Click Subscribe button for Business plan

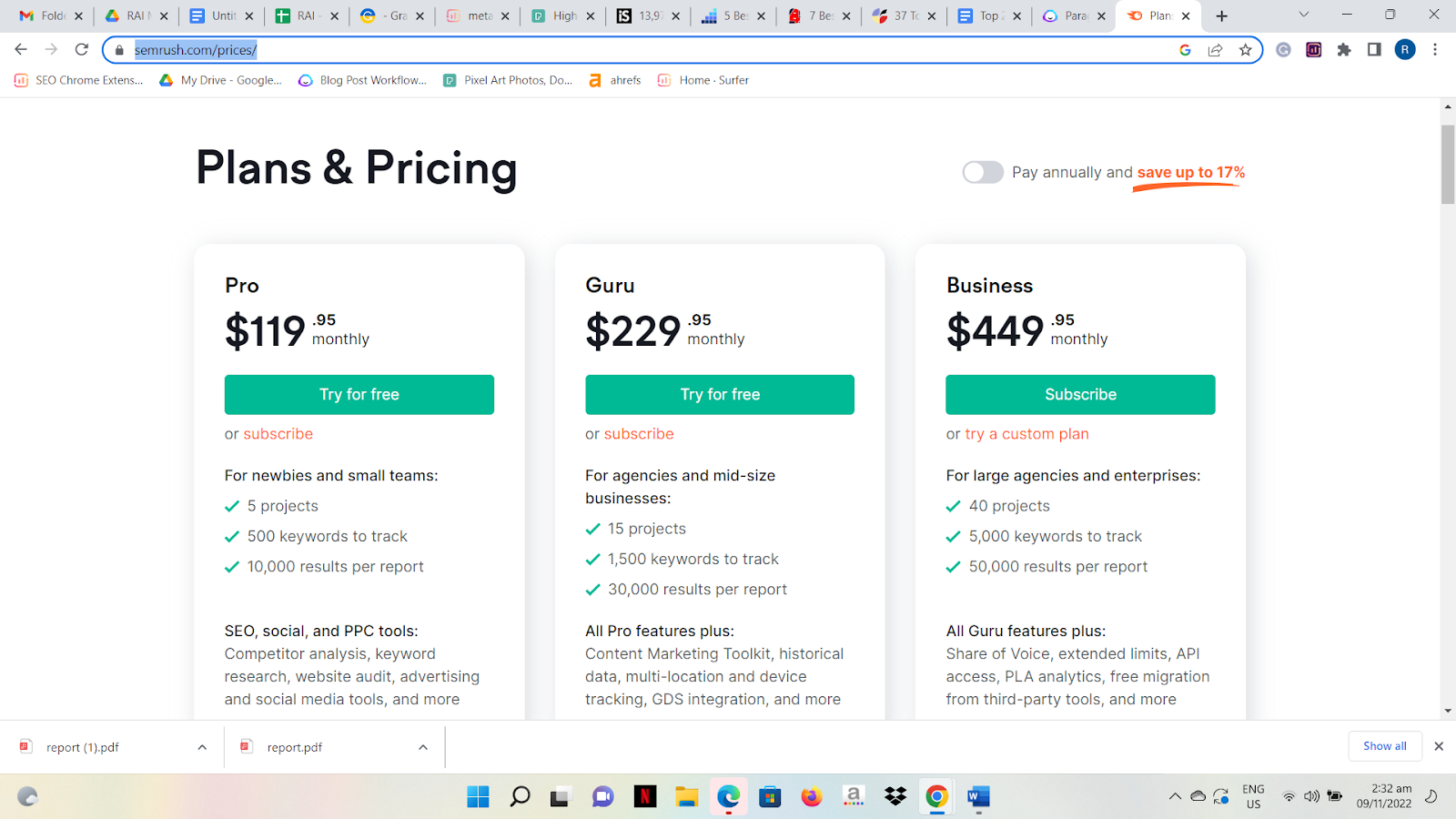coord(1080,394)
